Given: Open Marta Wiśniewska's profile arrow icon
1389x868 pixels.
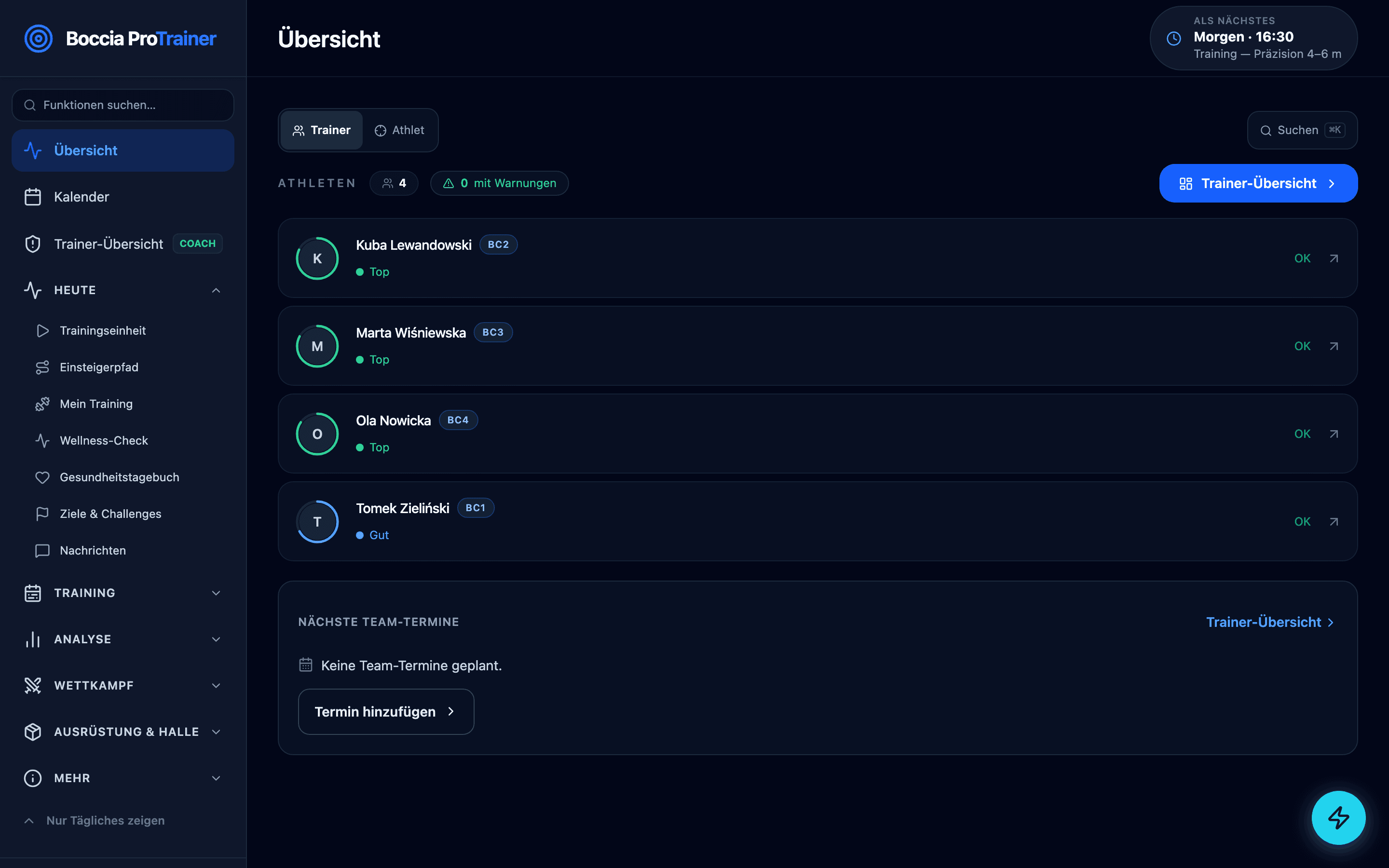Looking at the screenshot, I should (x=1334, y=346).
